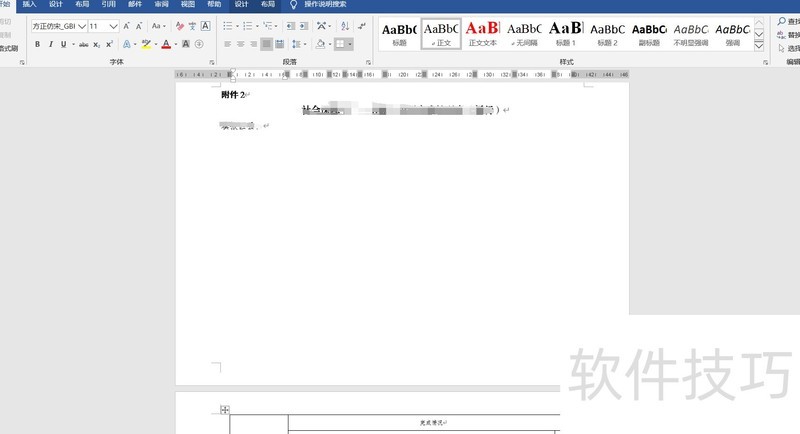Select the 正文文本 style
Image resolution: width=800 pixels, height=434 pixels.
point(483,34)
